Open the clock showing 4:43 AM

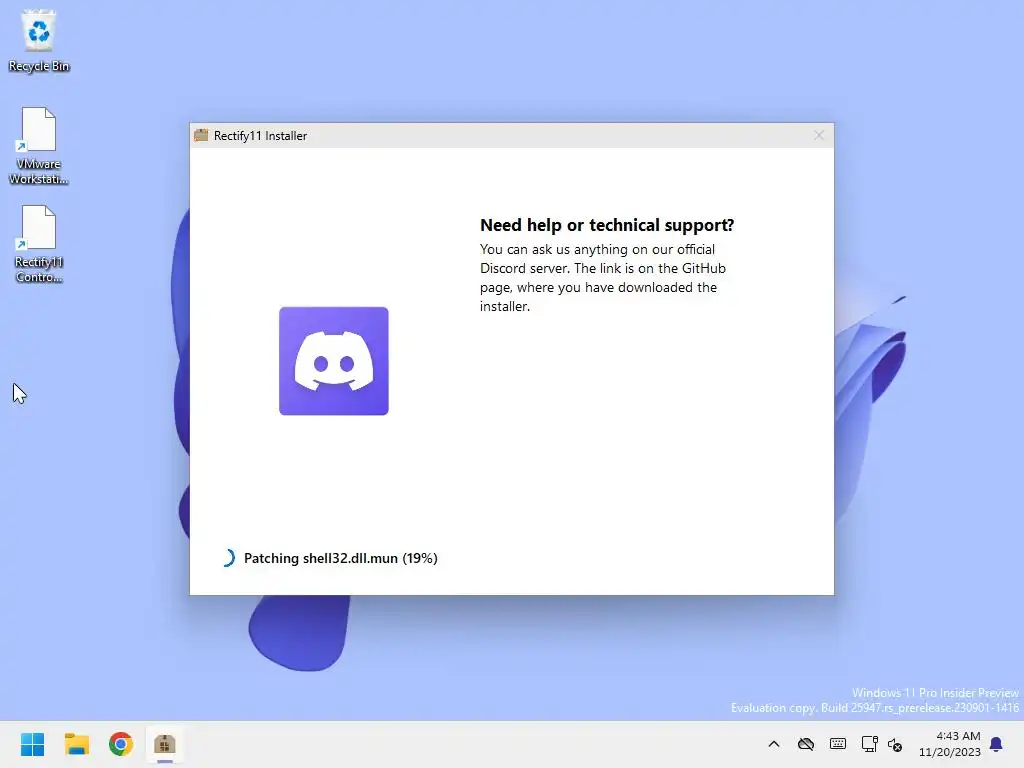point(958,736)
